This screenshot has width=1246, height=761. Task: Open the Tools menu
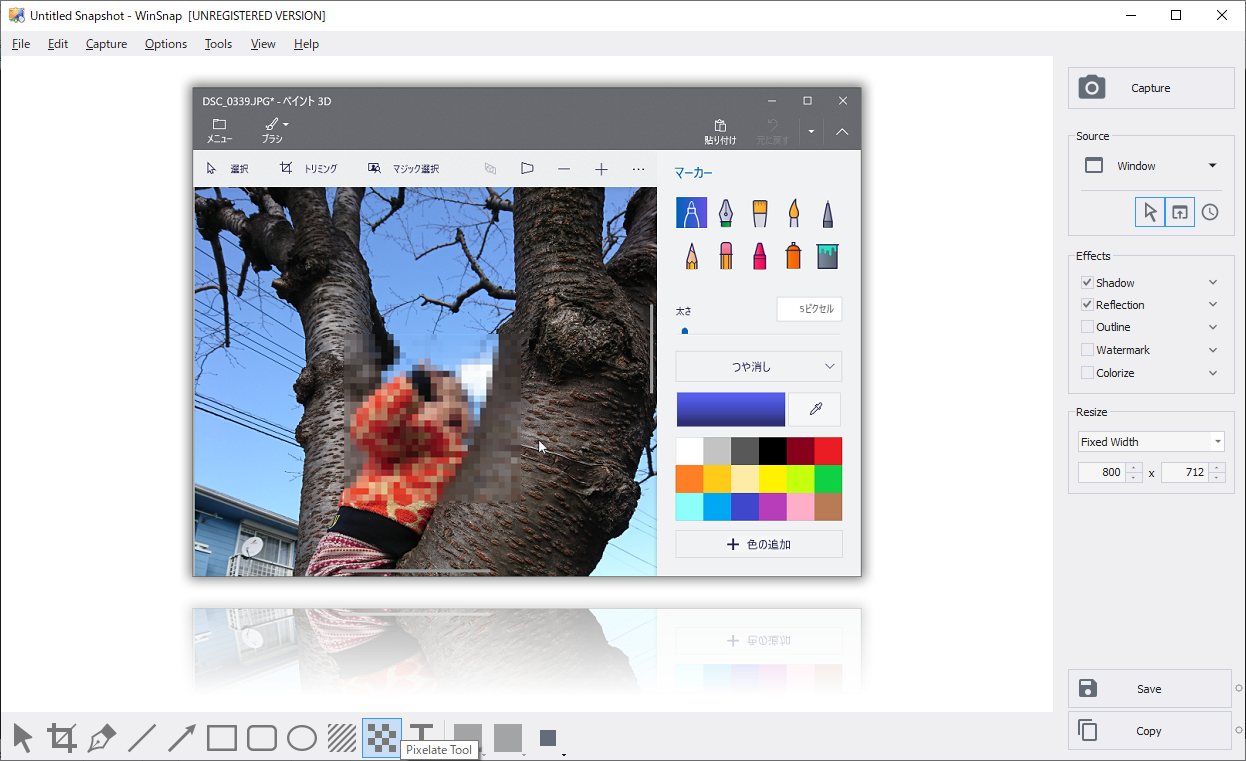218,44
